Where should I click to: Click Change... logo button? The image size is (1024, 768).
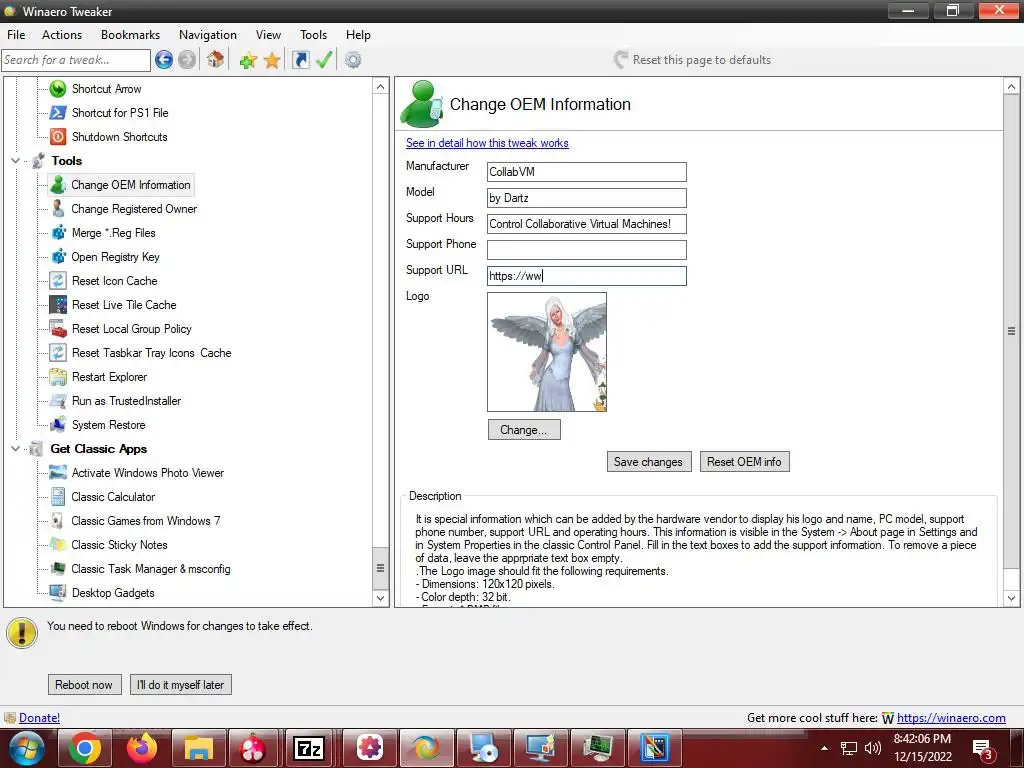click(x=524, y=430)
